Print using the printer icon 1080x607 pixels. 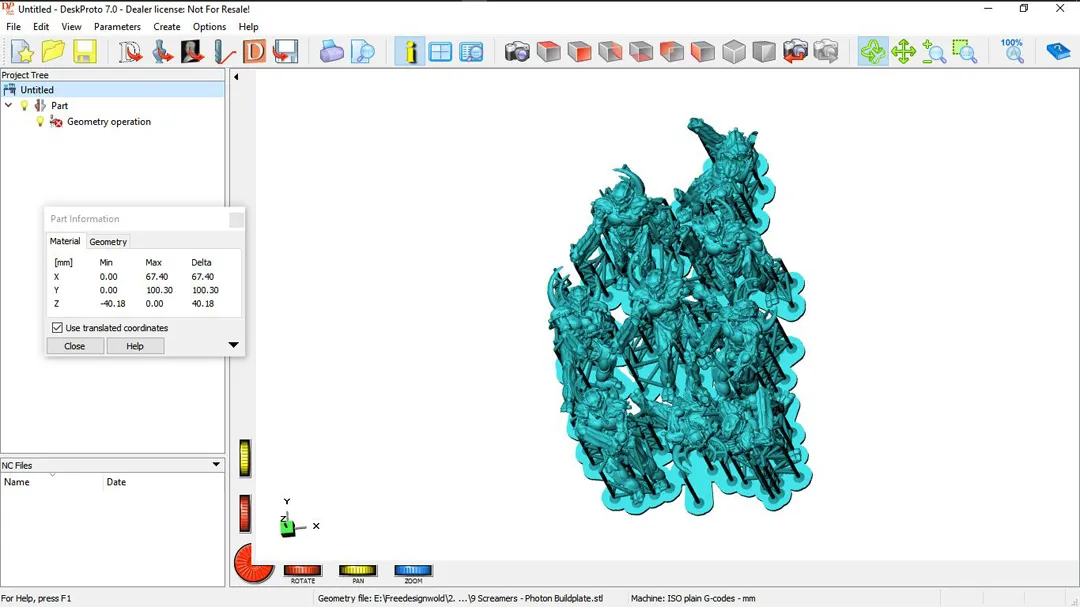(331, 52)
